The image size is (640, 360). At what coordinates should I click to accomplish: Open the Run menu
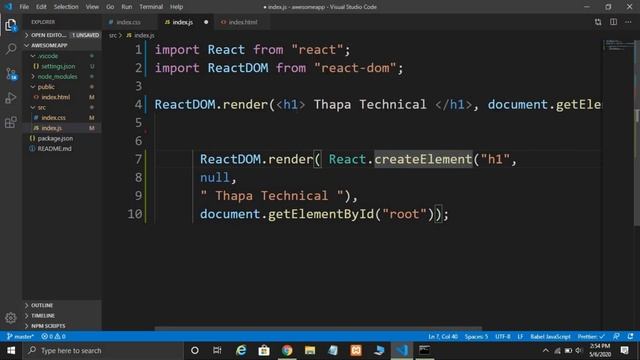pos(127,7)
